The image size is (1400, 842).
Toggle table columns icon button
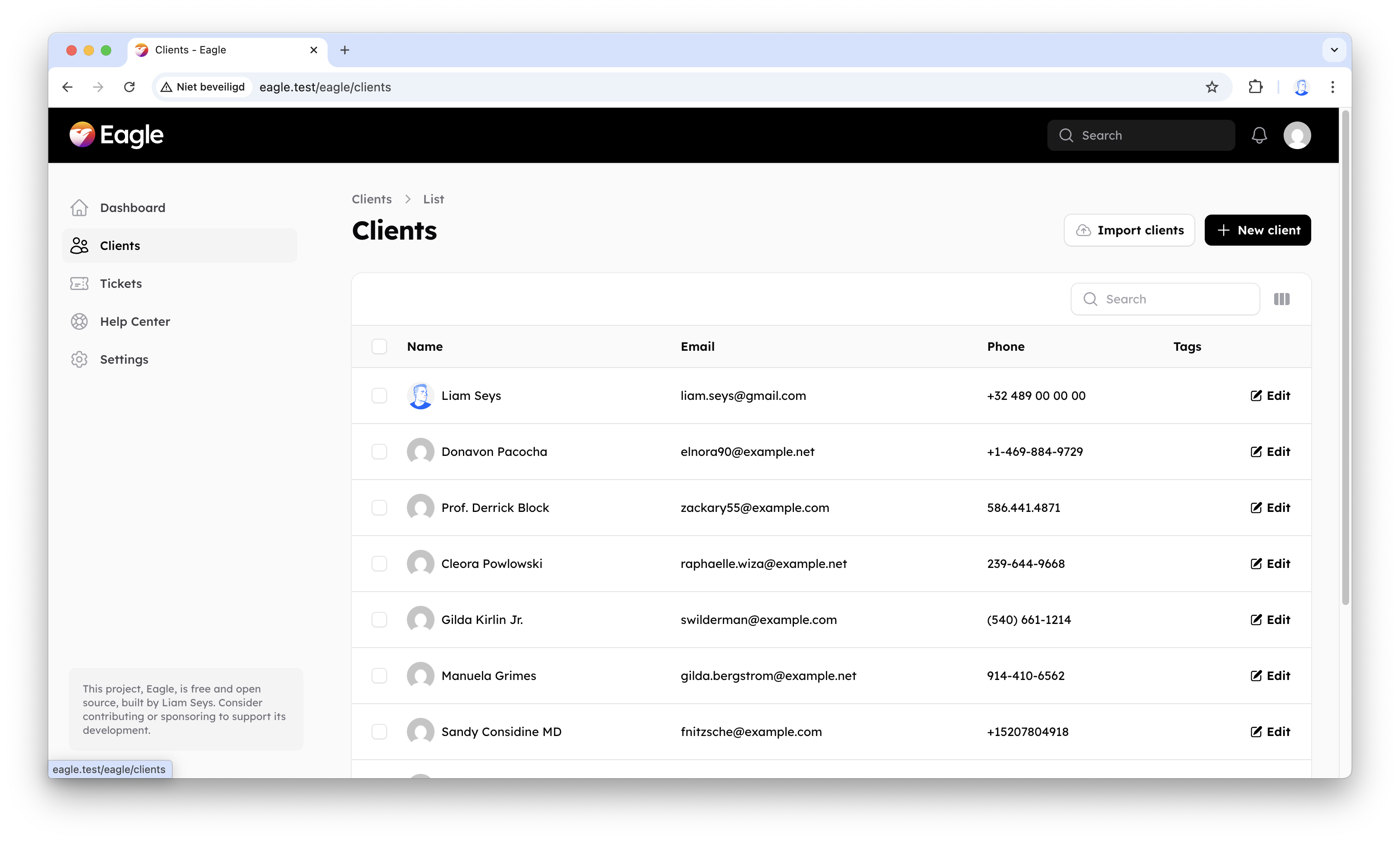(1281, 299)
